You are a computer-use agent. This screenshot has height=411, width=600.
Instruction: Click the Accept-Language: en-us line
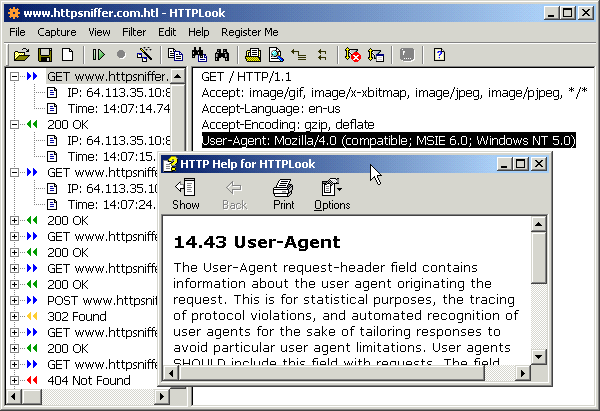271,109
